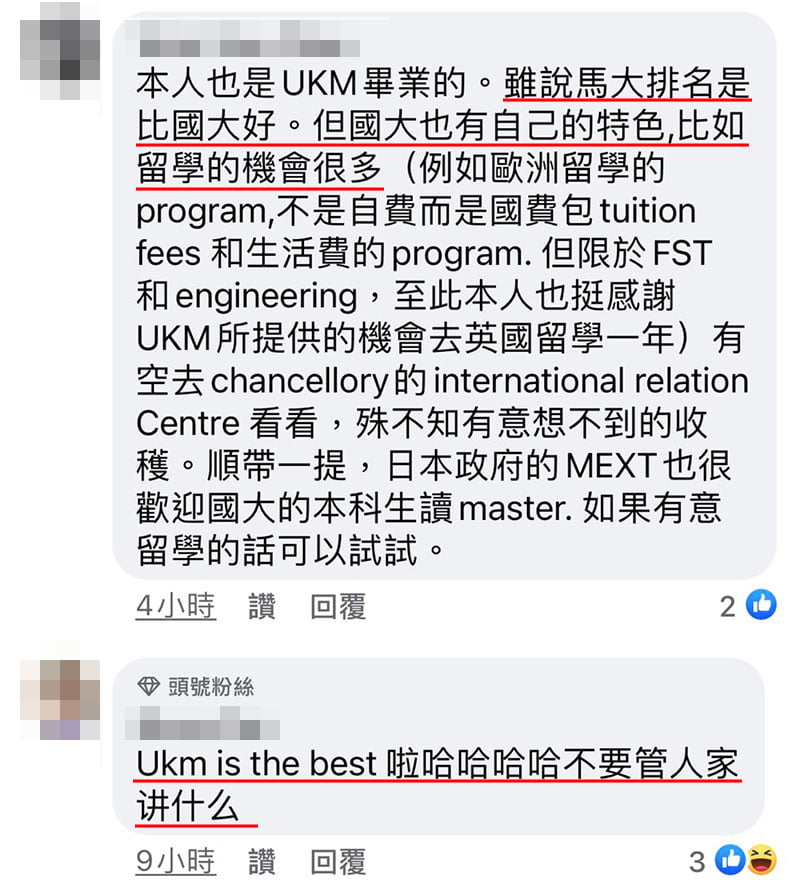View reaction count 2 on first comment

728,607
